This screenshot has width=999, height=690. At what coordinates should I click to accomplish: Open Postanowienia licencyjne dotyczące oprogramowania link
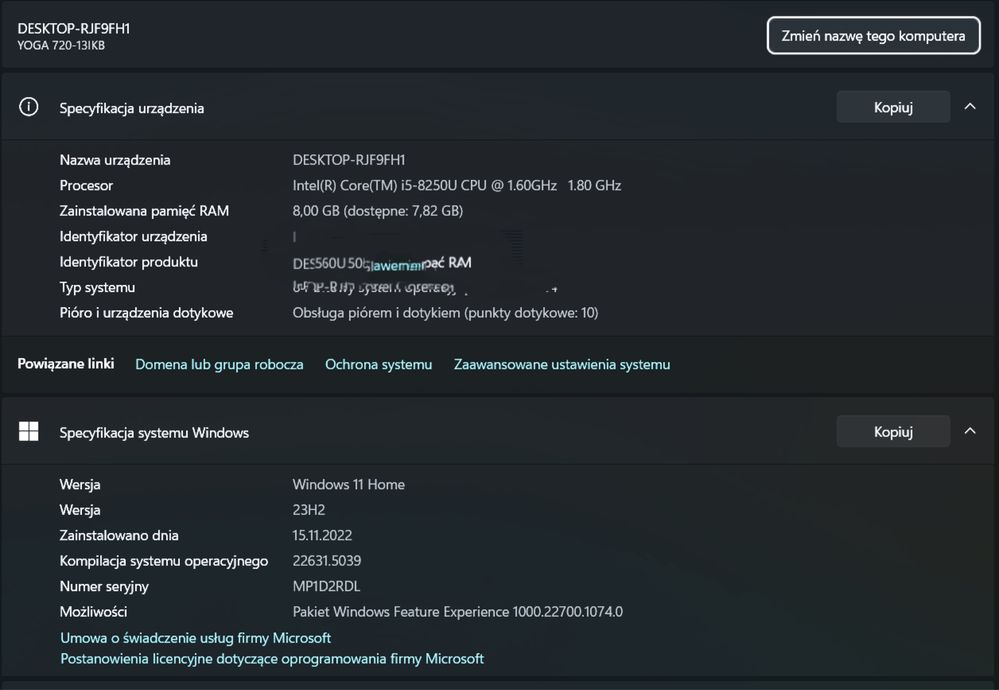coord(272,658)
